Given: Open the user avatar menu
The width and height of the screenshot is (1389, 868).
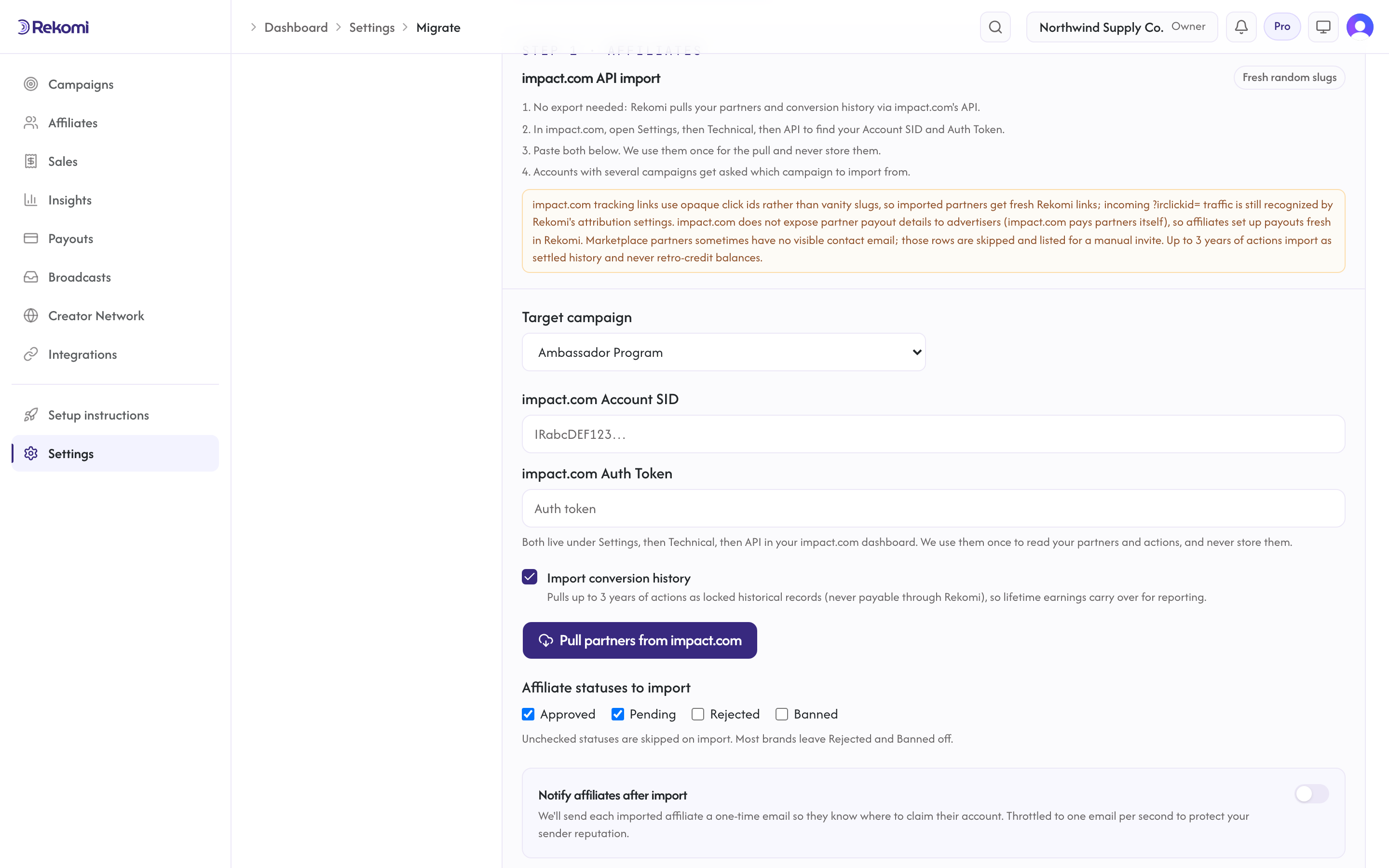Looking at the screenshot, I should pos(1360,27).
